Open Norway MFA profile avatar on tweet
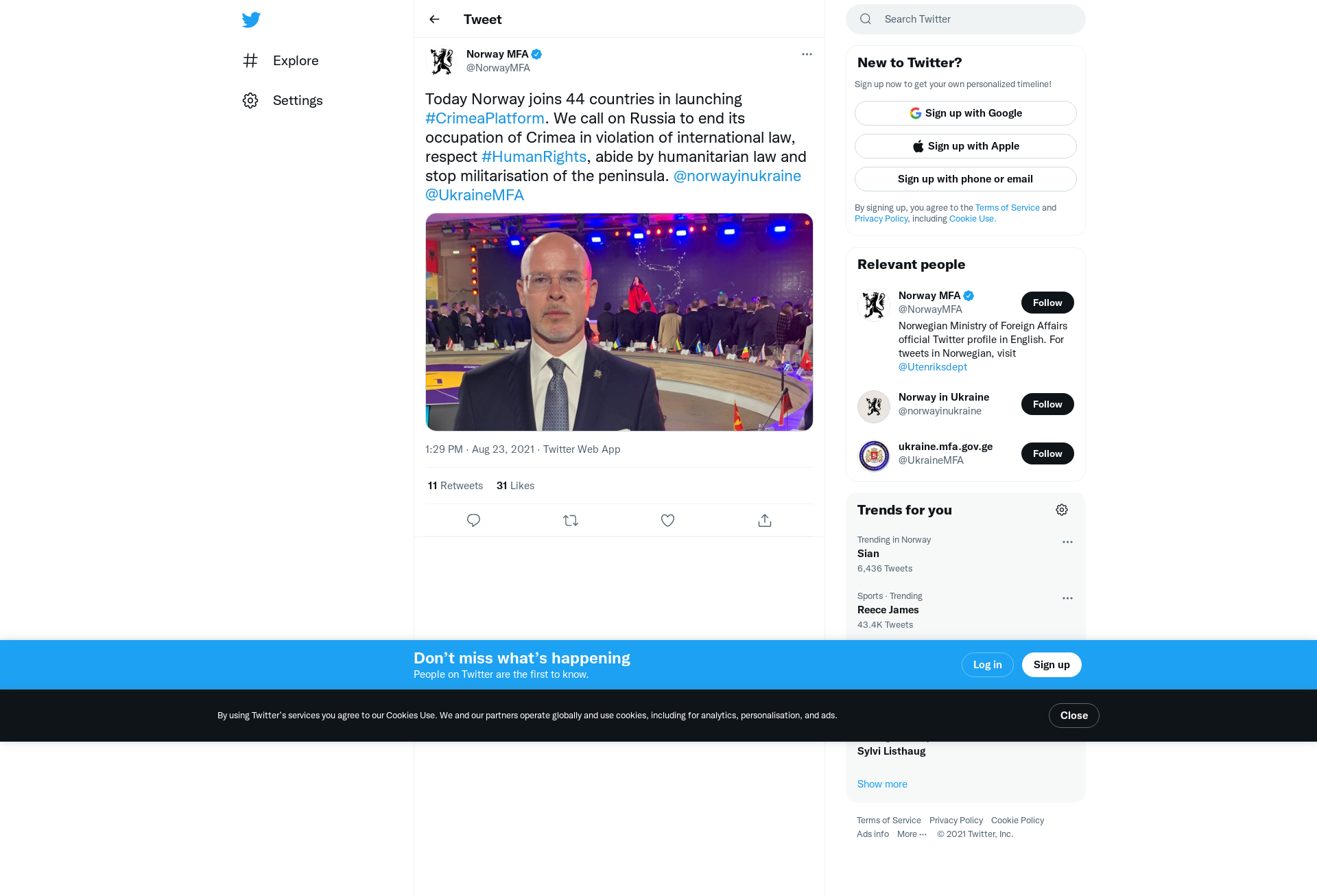 [x=442, y=61]
